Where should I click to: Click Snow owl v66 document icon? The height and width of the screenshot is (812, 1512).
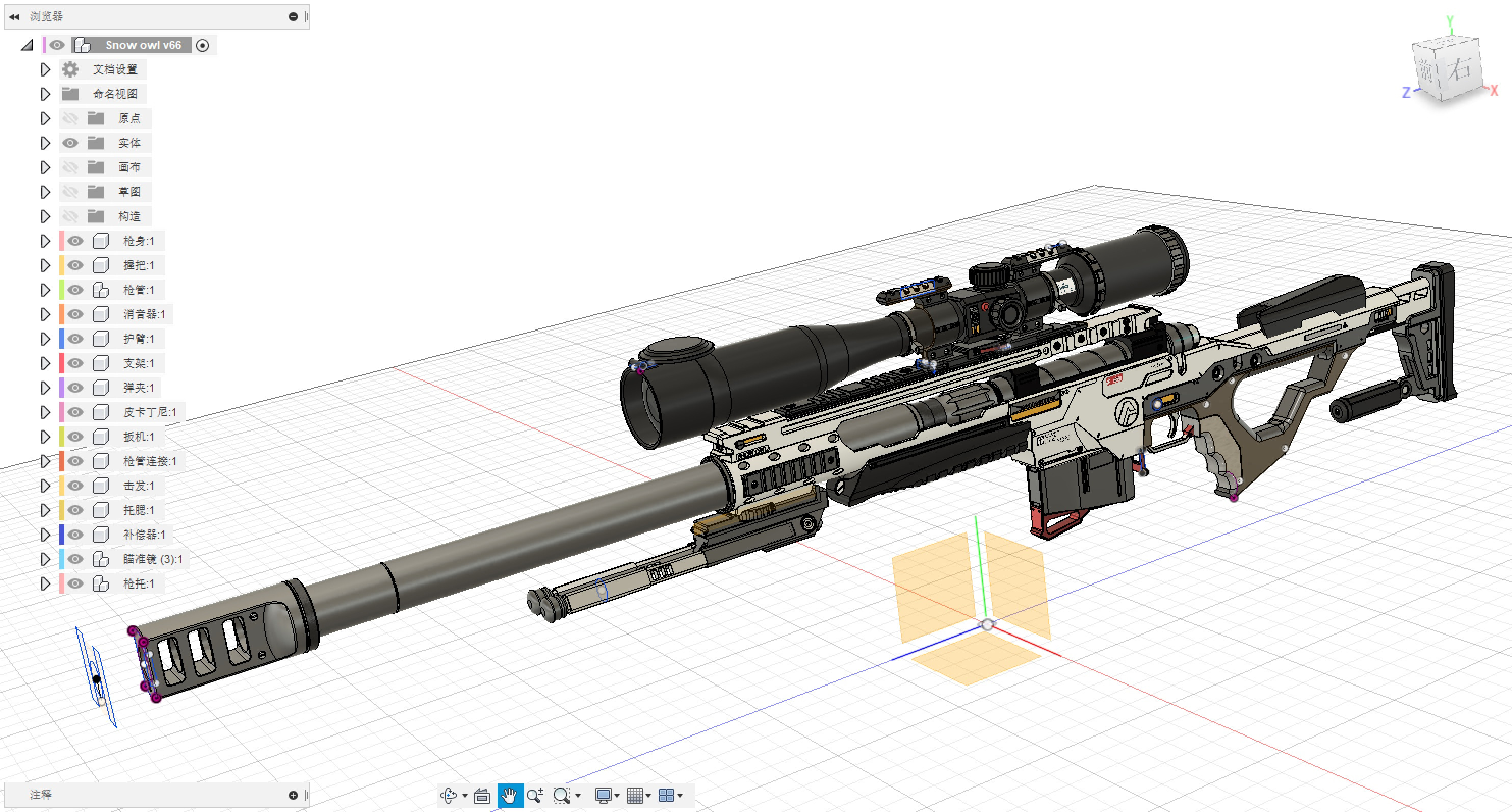[83, 45]
